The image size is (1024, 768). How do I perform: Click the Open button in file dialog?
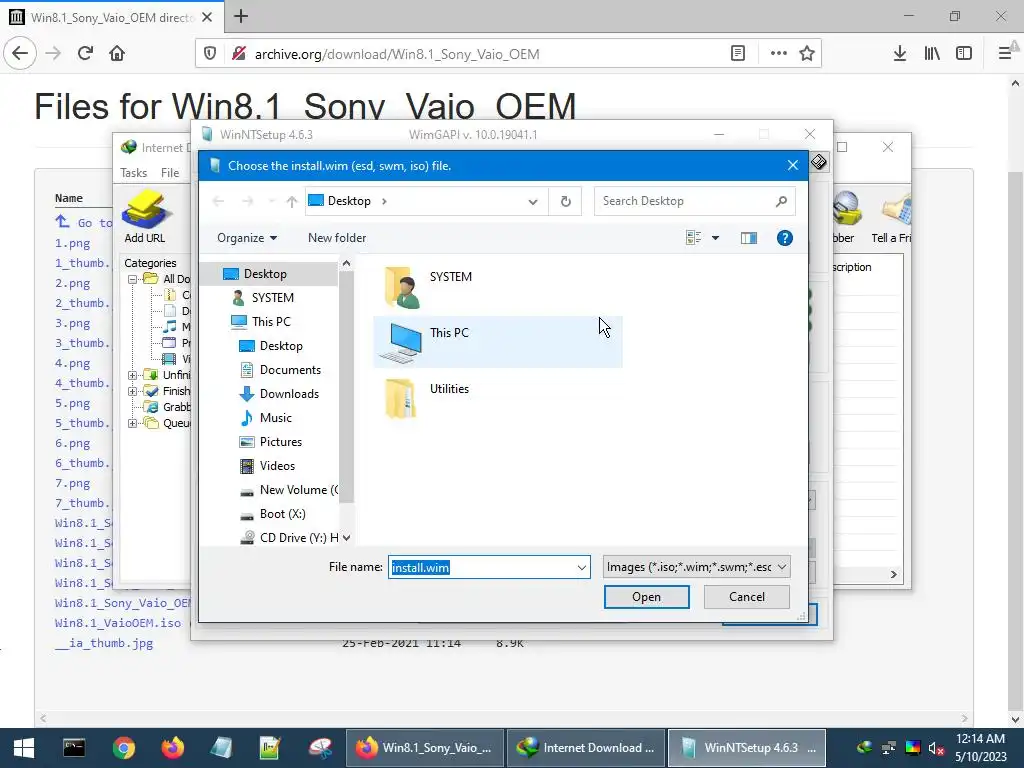click(x=647, y=597)
